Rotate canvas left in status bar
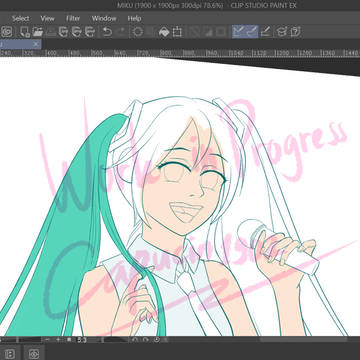The image size is (360, 360). [135, 340]
